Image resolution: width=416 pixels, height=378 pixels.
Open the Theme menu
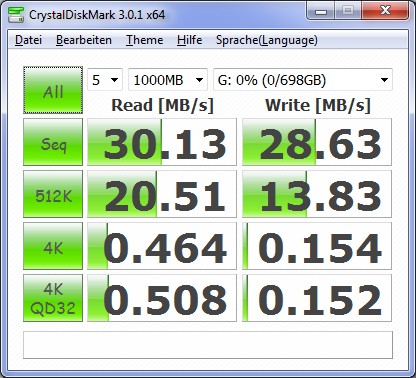point(144,40)
